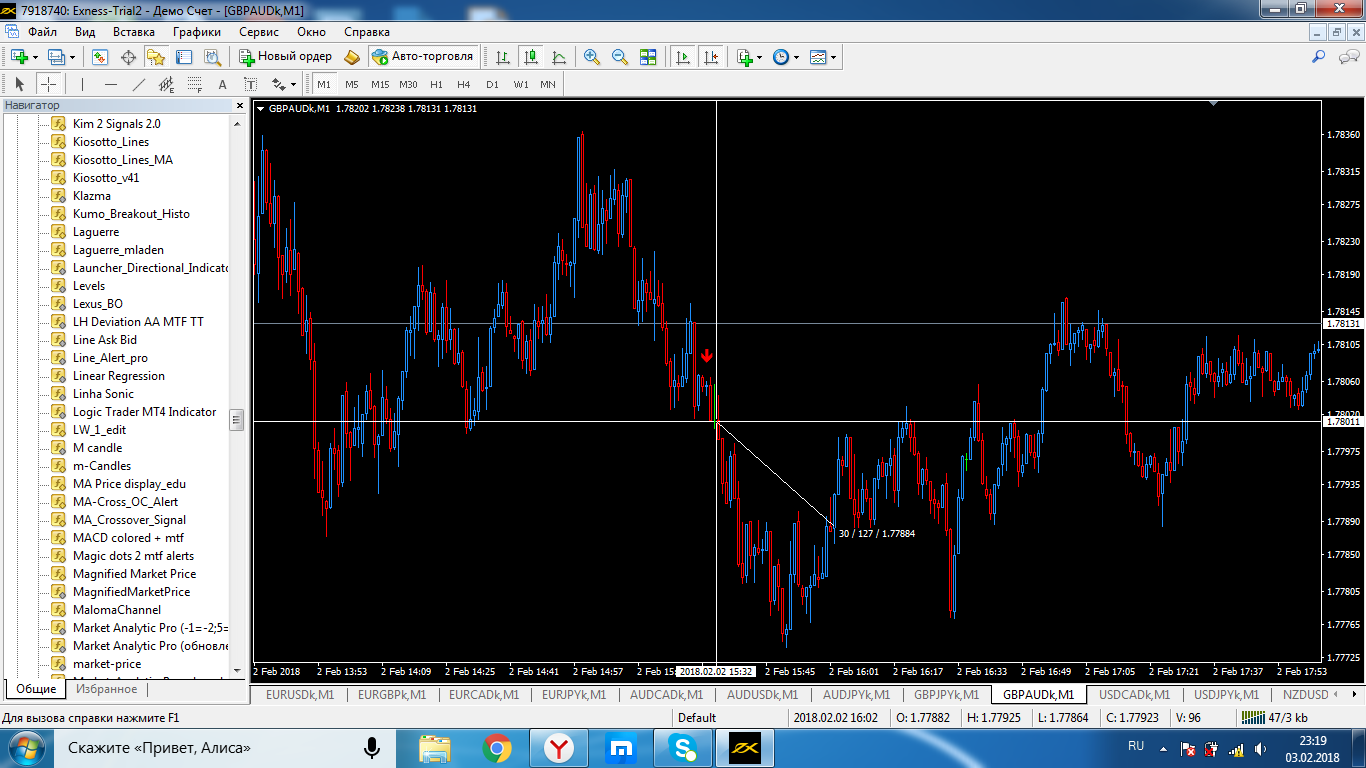The image size is (1366, 768).
Task: Toggle the Market Watch window icon
Action: point(100,57)
